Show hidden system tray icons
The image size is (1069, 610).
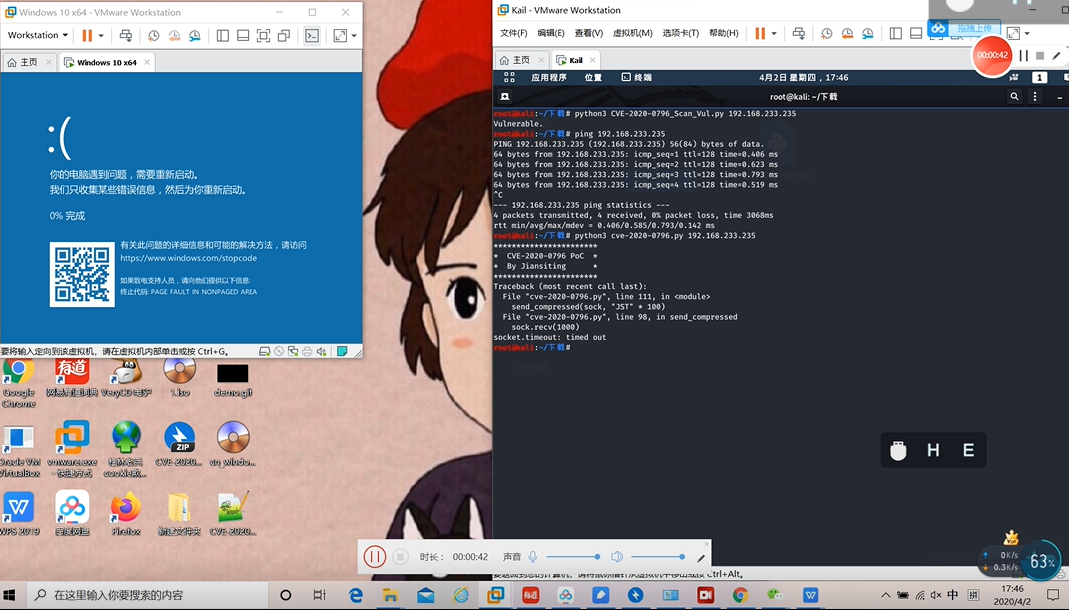885,595
